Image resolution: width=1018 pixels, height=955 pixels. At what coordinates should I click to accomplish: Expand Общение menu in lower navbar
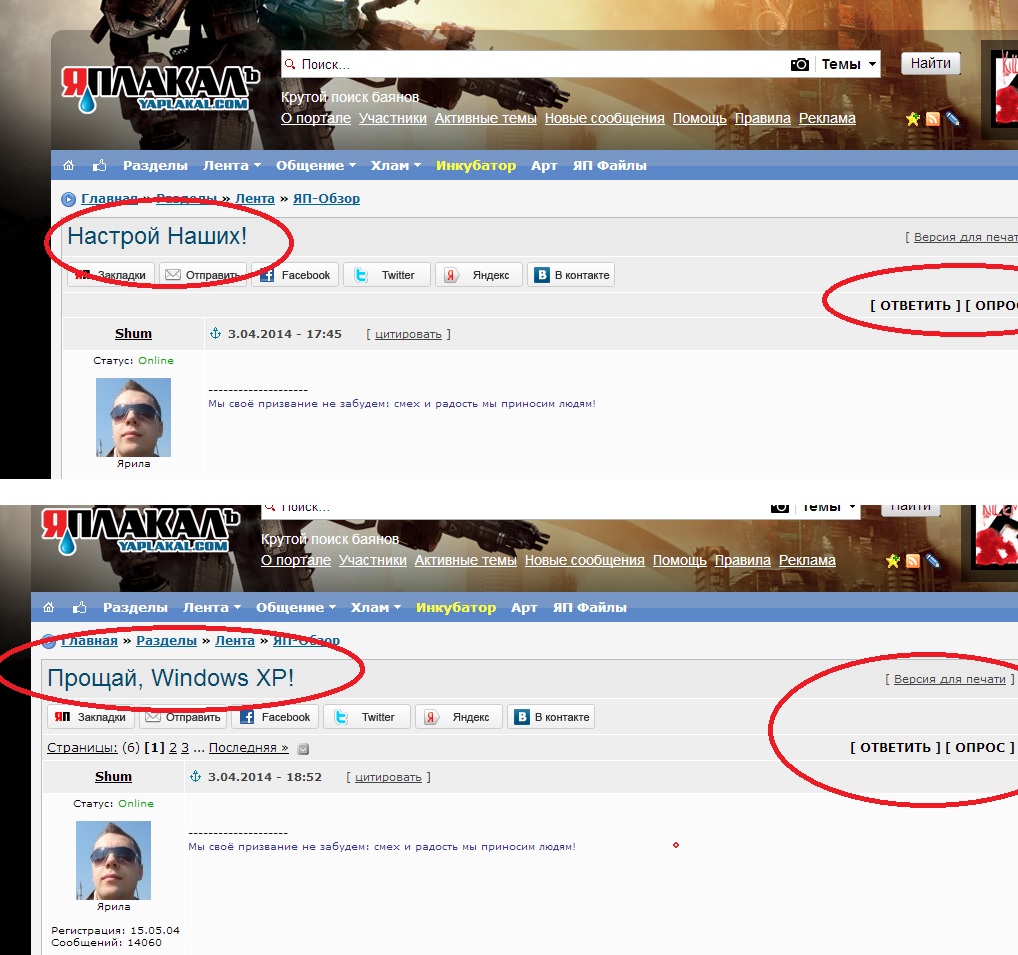(x=296, y=608)
